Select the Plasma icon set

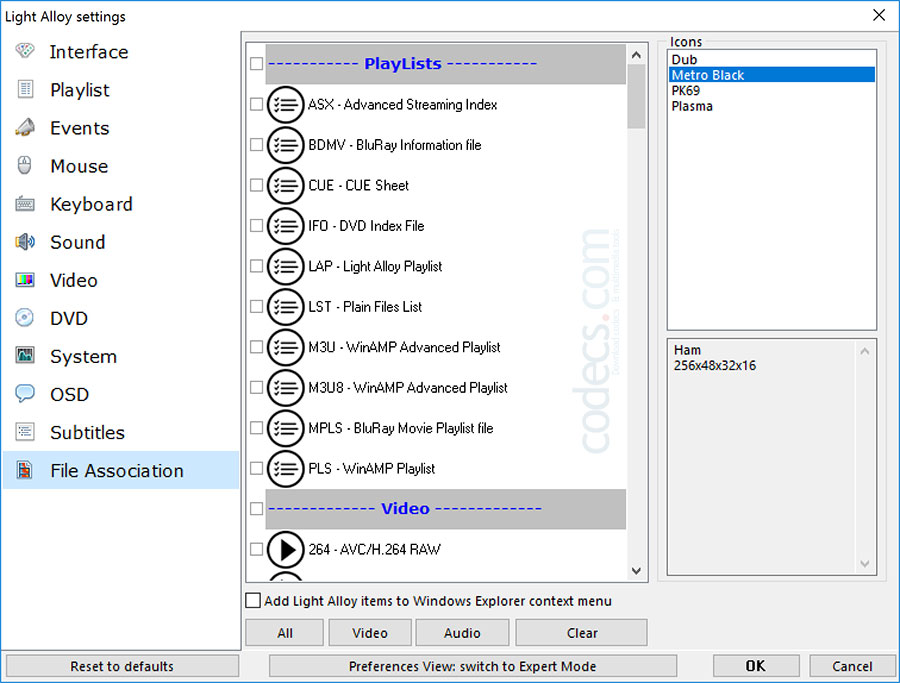771,106
